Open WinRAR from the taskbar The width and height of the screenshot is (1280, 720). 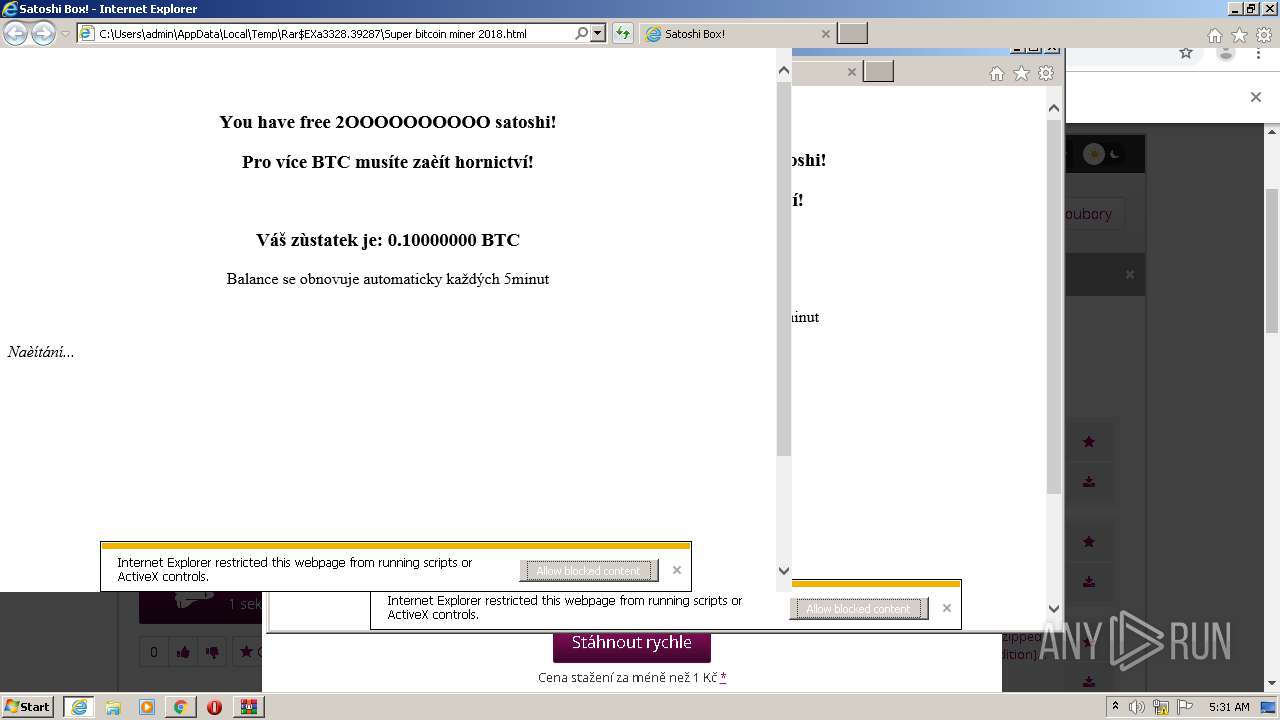tap(248, 707)
